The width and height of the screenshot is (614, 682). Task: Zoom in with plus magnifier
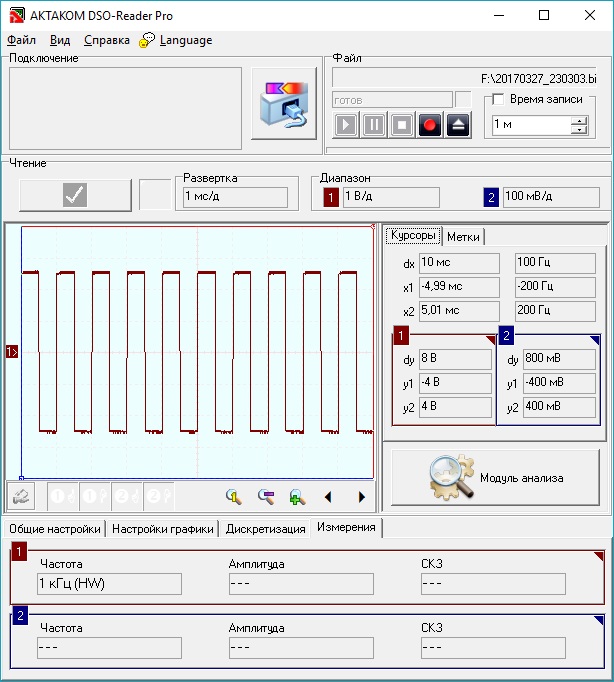297,497
